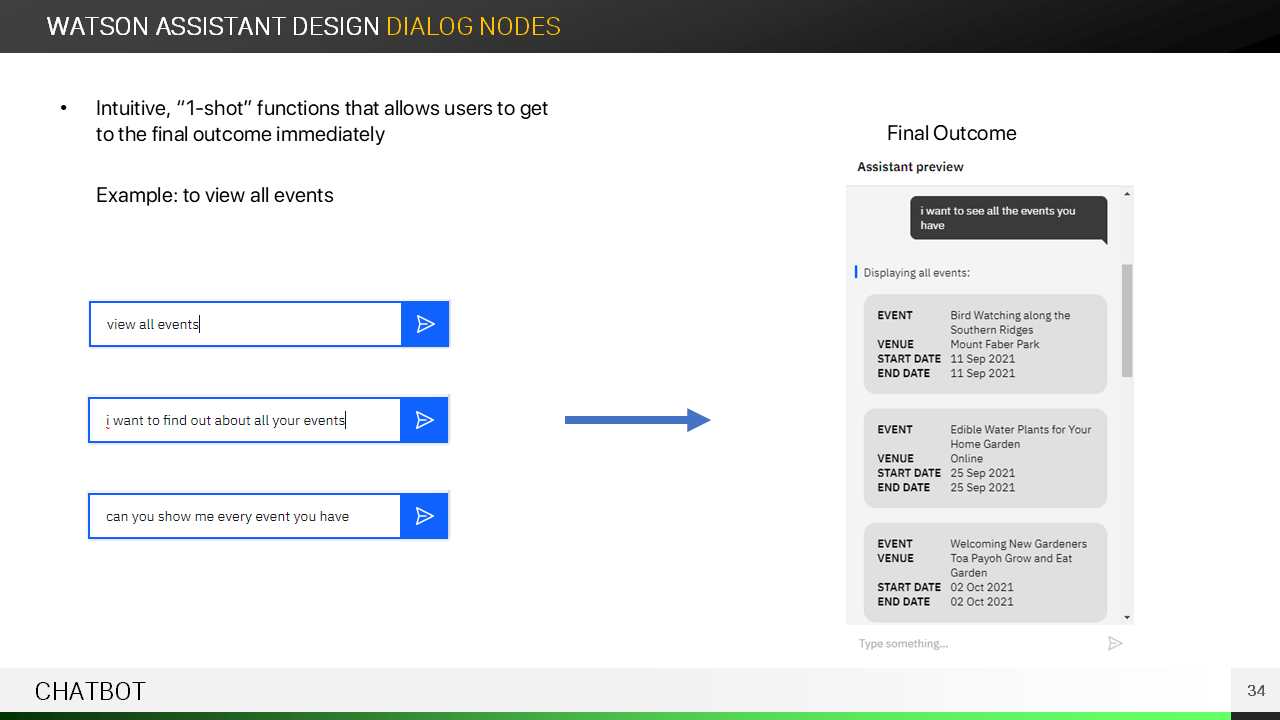Click the 'Assistant preview' panel header
The width and height of the screenshot is (1280, 720).
tap(910, 167)
